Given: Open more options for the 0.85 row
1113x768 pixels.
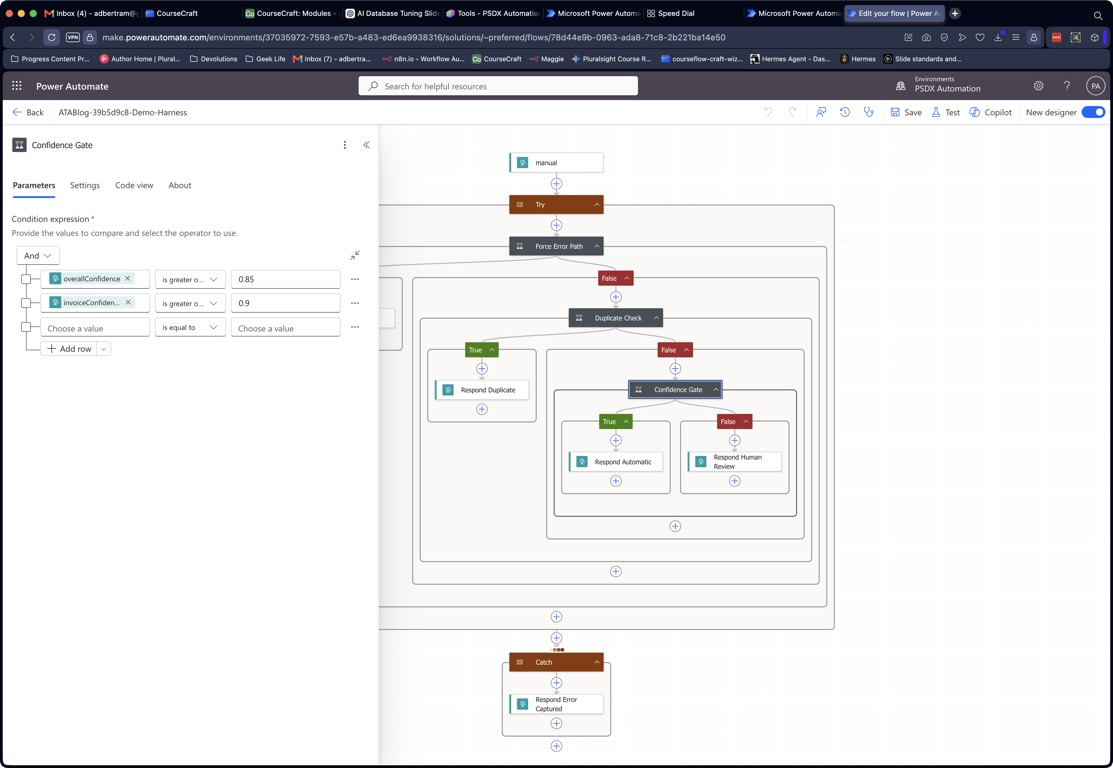Looking at the screenshot, I should pos(355,279).
